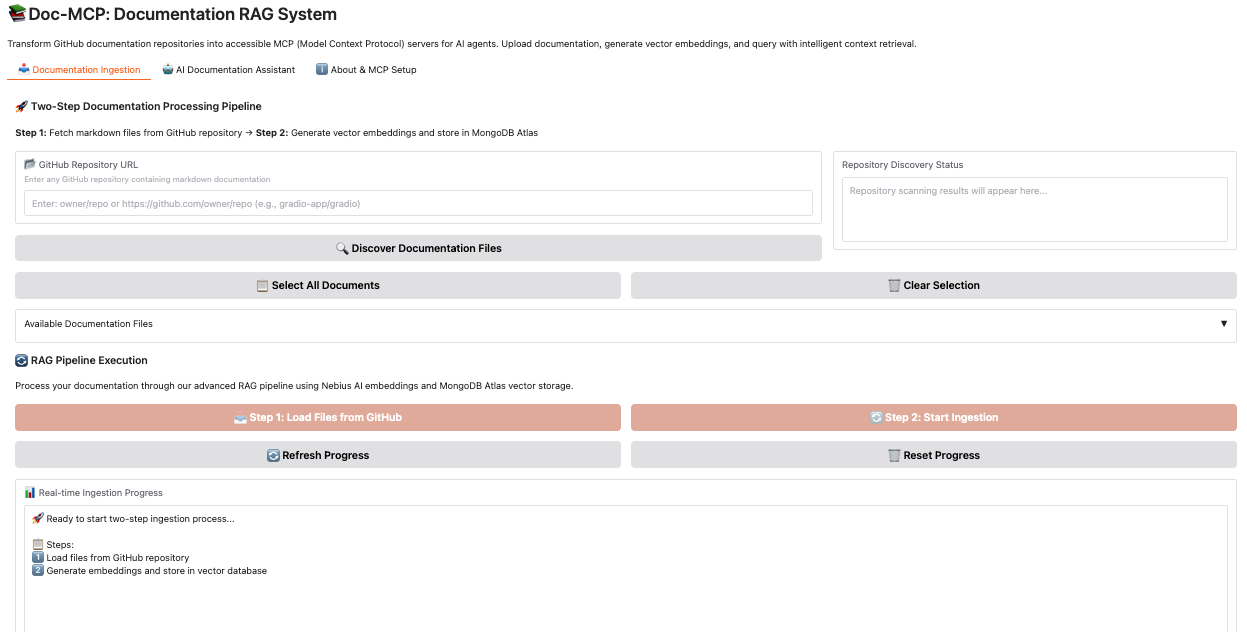Image resolution: width=1247 pixels, height=632 pixels.
Task: Expand the Available Documentation Files panel
Action: point(1224,324)
